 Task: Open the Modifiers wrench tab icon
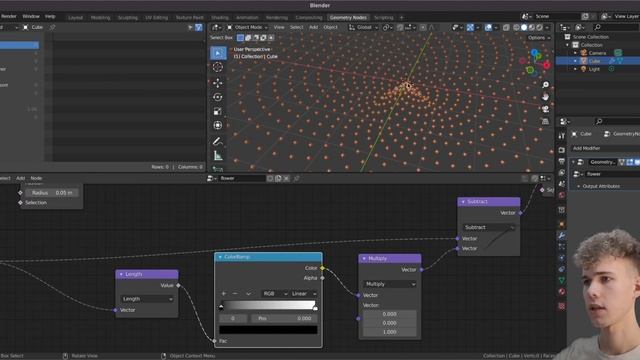[x=562, y=236]
